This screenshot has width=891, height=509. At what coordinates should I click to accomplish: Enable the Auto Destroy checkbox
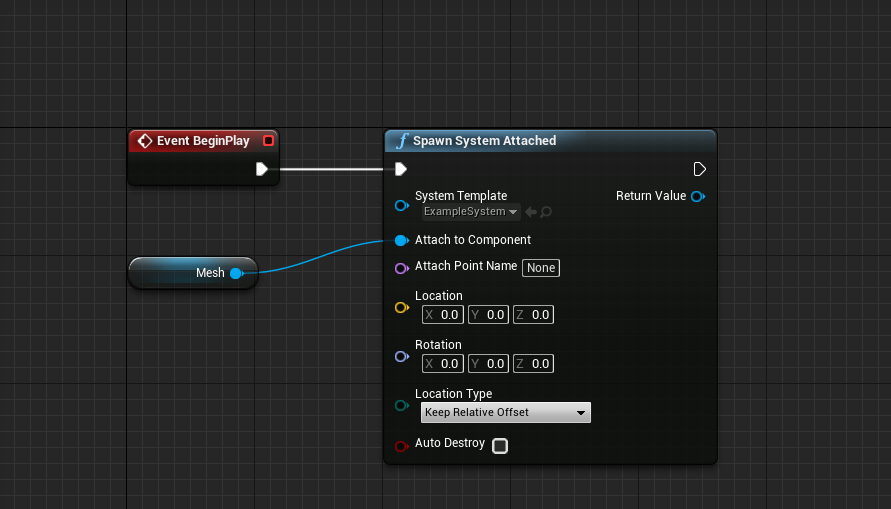tap(500, 446)
